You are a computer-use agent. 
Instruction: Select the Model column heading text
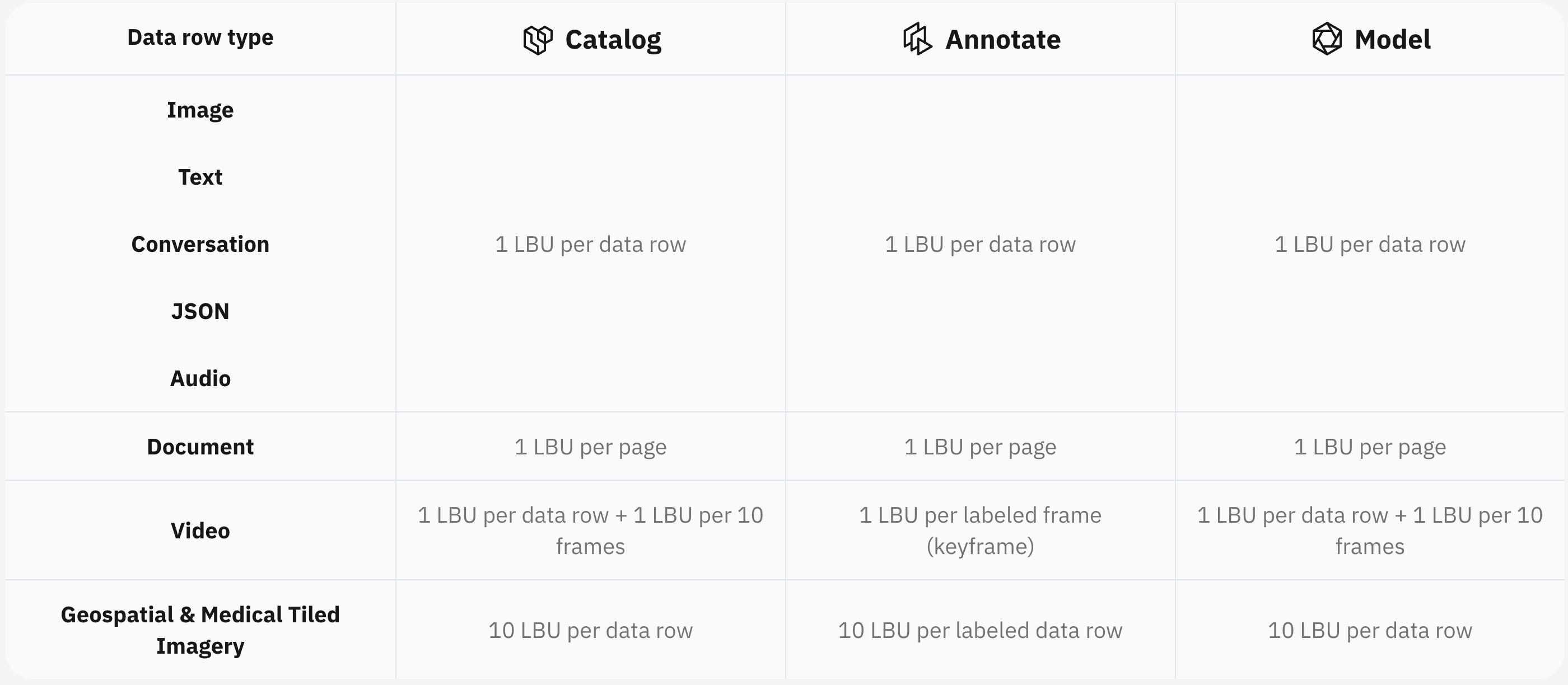[x=1393, y=40]
